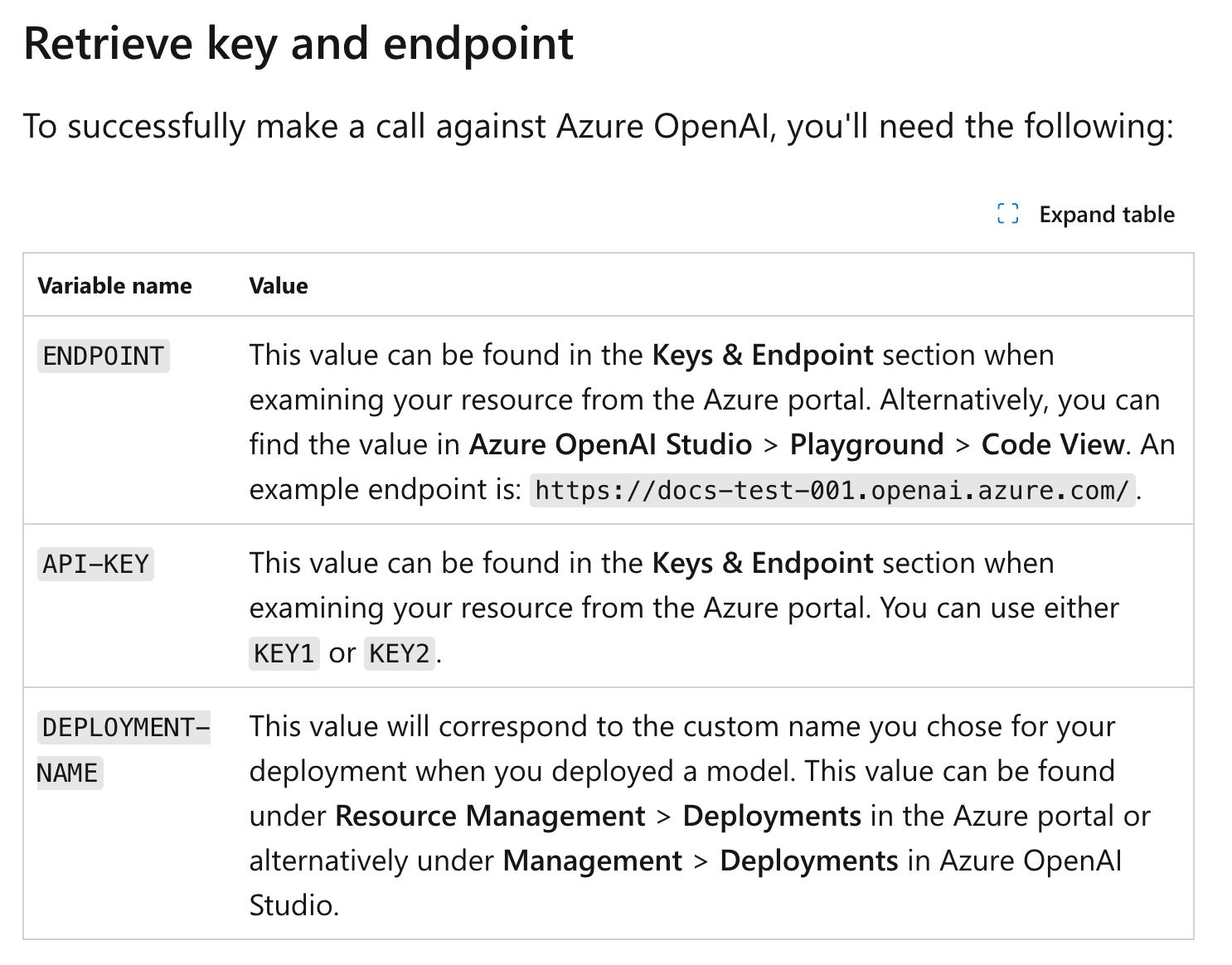Click the bold Resource Management text
This screenshot has height=965, width=1232.
(490, 816)
